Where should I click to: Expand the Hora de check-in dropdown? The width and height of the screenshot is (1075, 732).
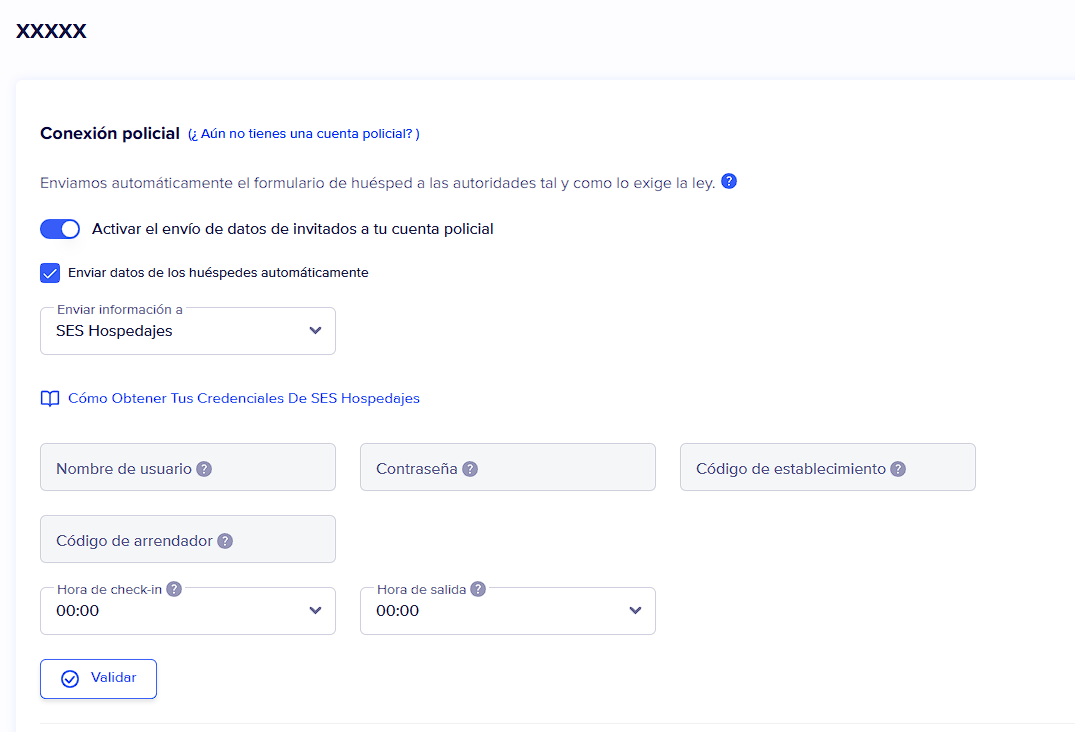pos(188,611)
